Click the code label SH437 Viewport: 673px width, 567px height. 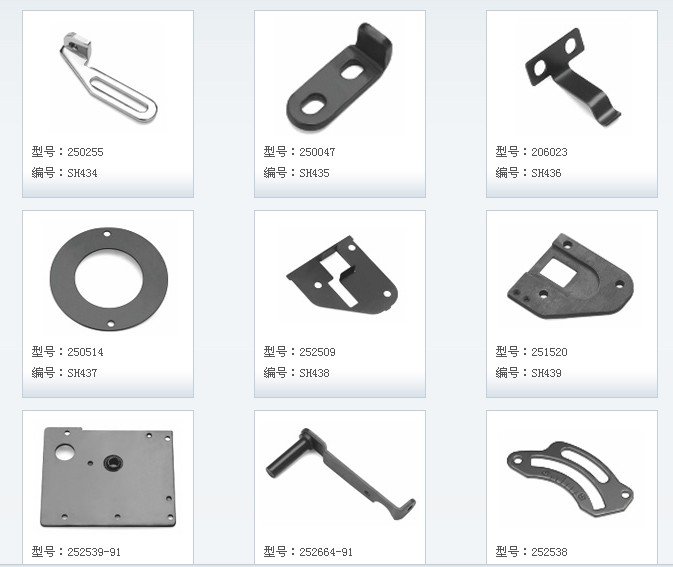pos(82,373)
